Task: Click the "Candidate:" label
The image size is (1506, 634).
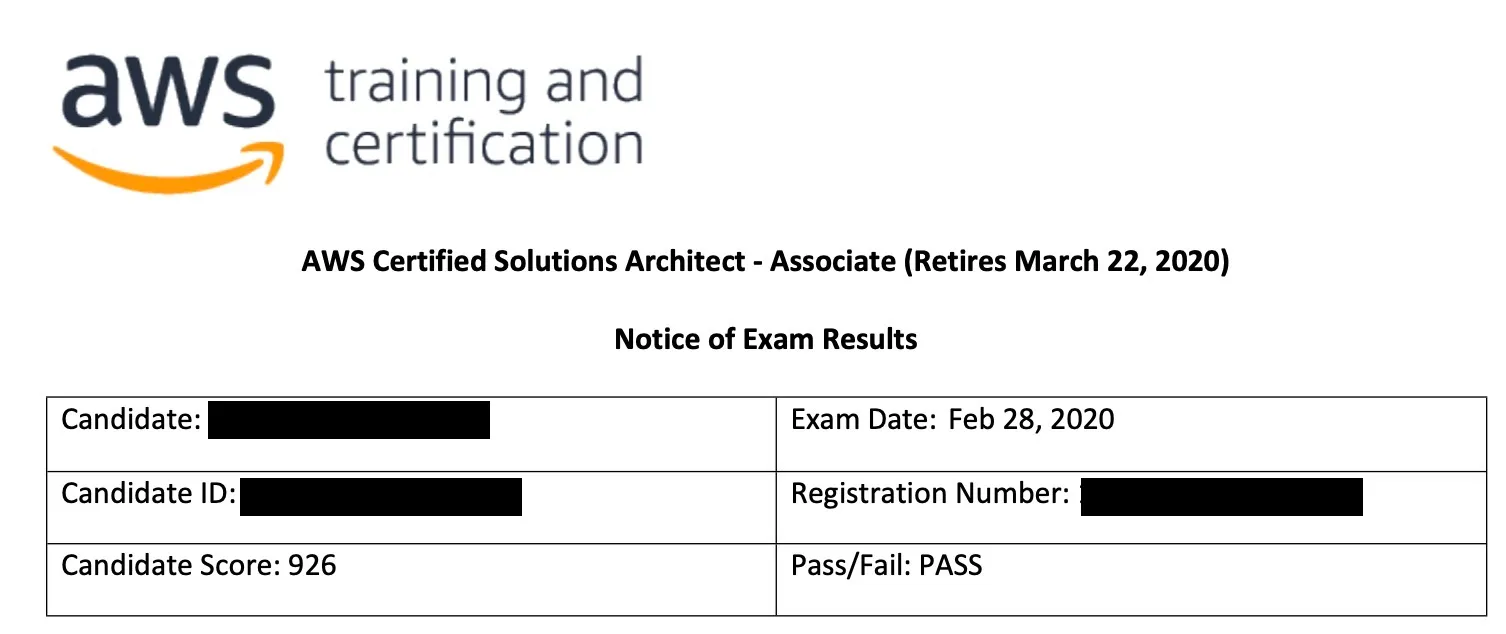Action: (x=132, y=419)
